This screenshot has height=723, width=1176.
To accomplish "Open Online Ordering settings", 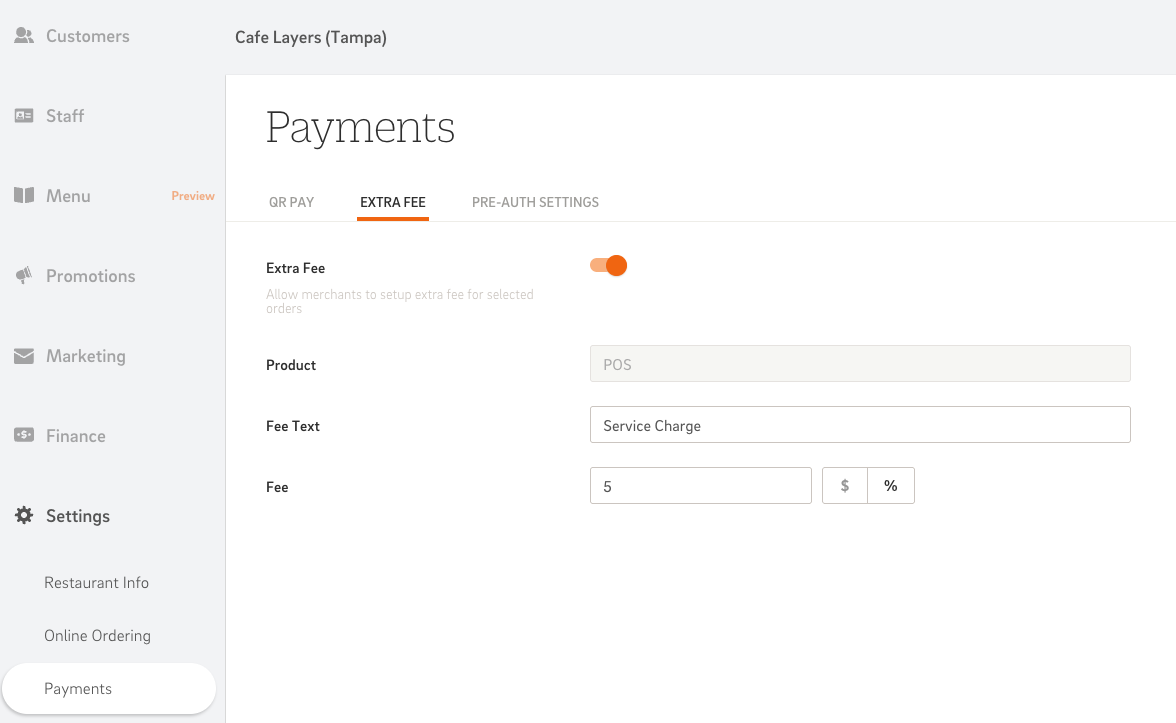I will click(x=98, y=635).
